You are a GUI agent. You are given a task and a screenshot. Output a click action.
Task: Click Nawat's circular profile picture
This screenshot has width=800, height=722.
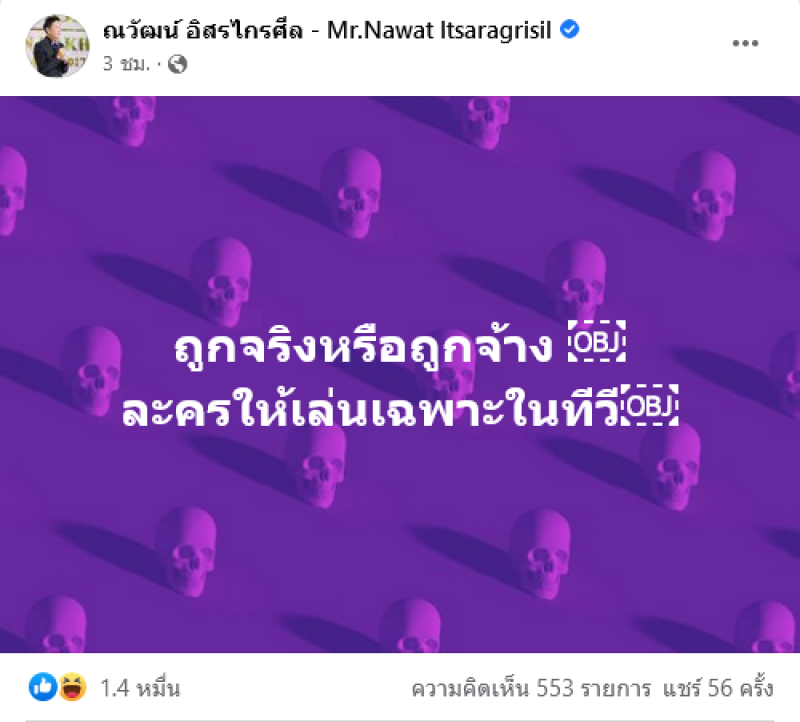[57, 46]
